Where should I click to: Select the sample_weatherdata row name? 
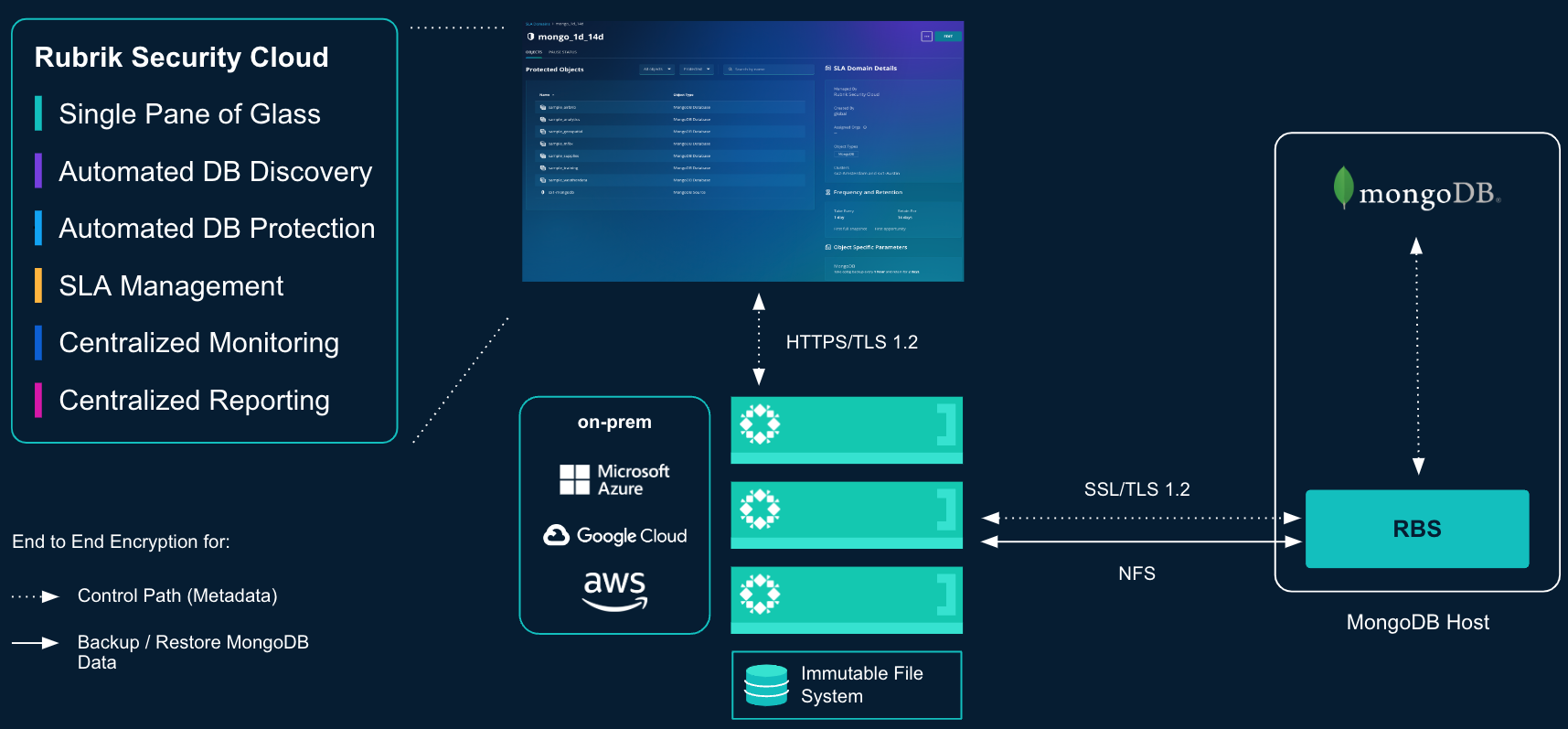coord(568,180)
